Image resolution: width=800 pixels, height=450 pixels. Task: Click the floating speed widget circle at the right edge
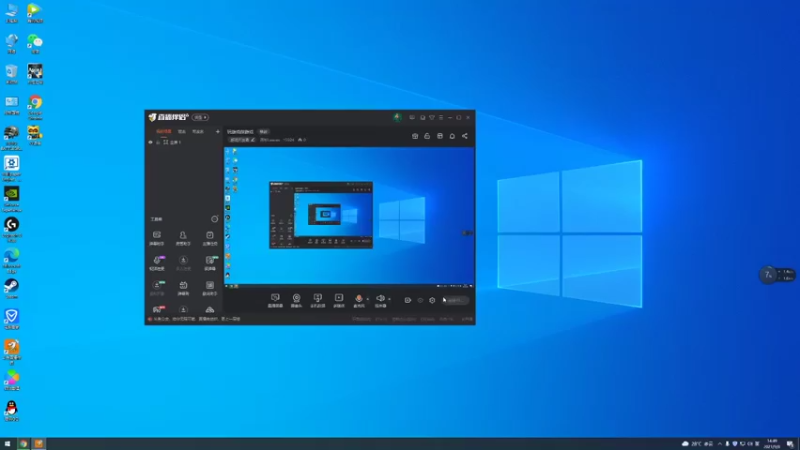point(768,275)
